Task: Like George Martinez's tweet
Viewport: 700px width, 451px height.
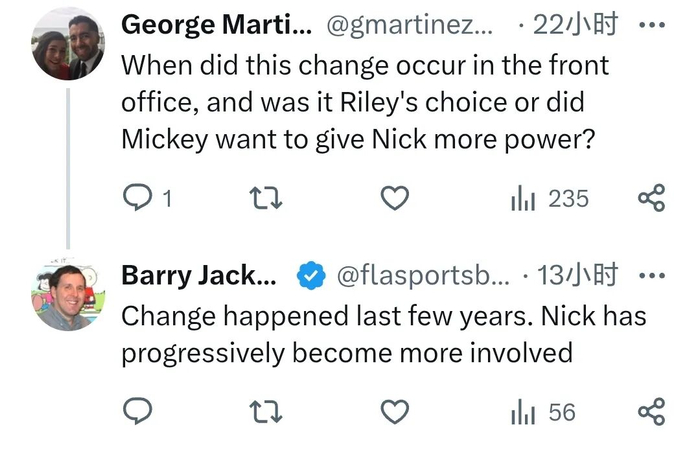Action: (x=396, y=199)
